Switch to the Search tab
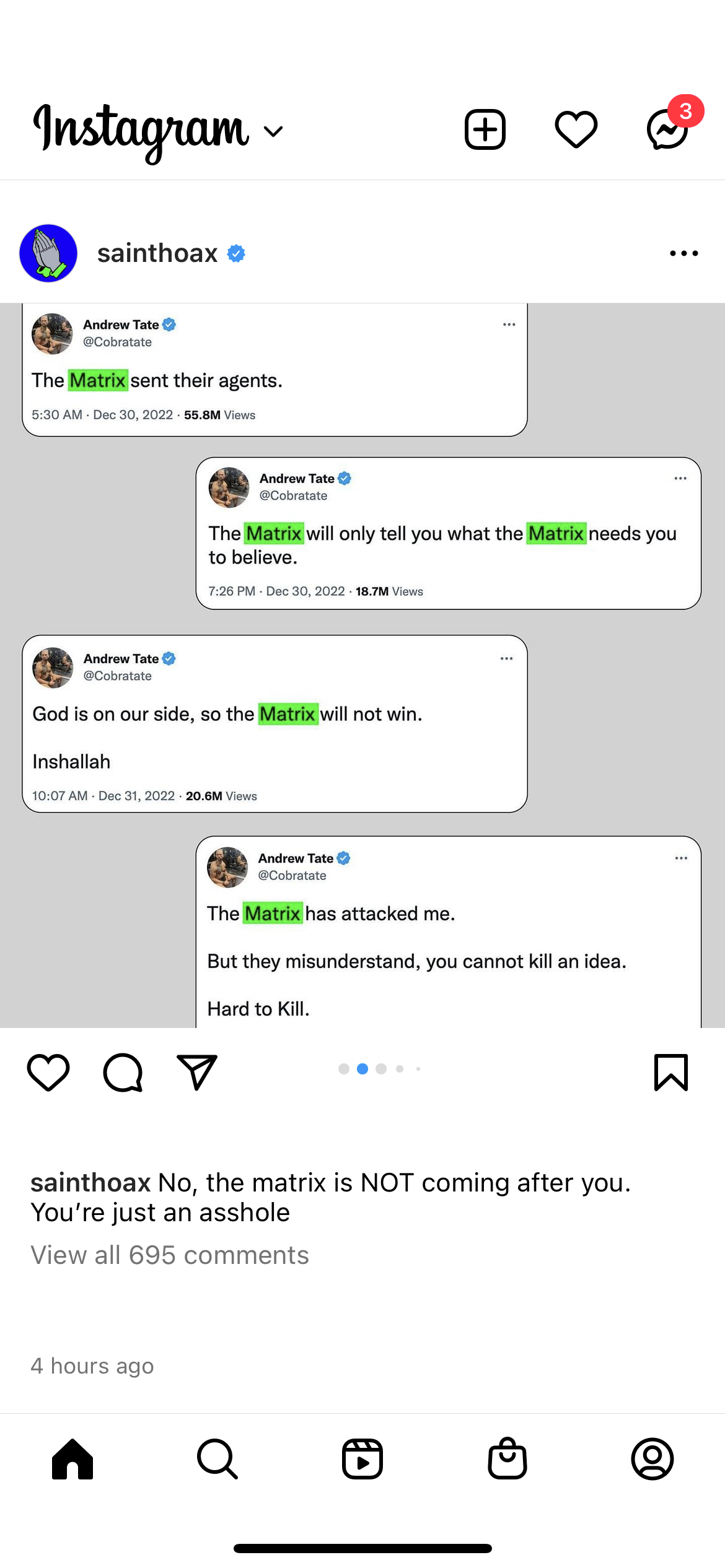 [217, 1459]
